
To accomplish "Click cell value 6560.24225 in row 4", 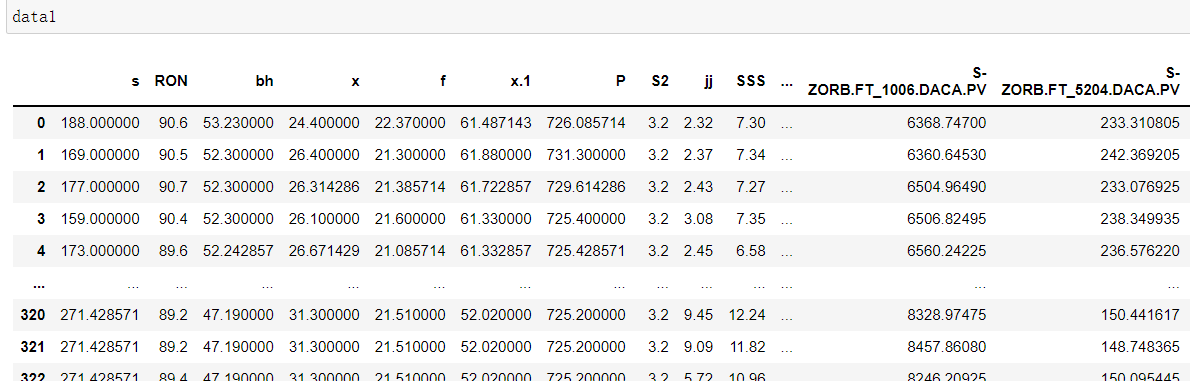I will (949, 250).
